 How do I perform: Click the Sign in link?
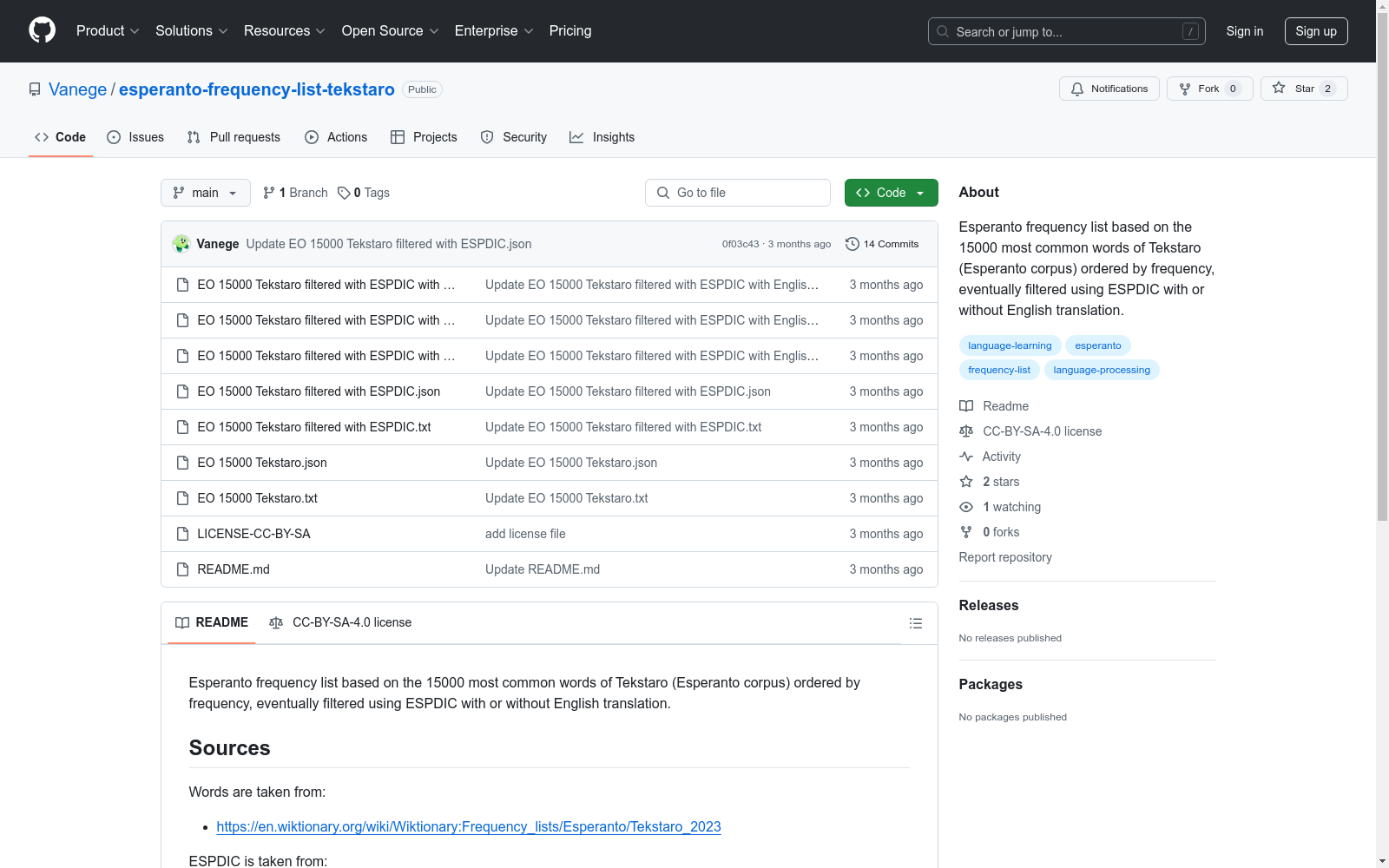[x=1244, y=31]
